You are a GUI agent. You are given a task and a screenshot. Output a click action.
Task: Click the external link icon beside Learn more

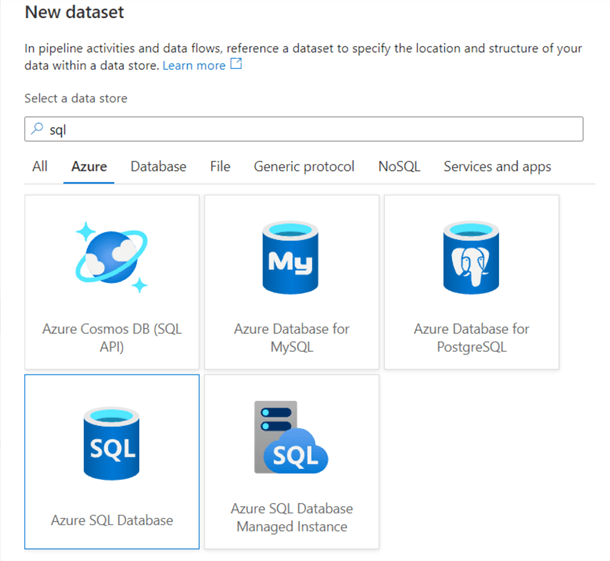click(x=236, y=63)
